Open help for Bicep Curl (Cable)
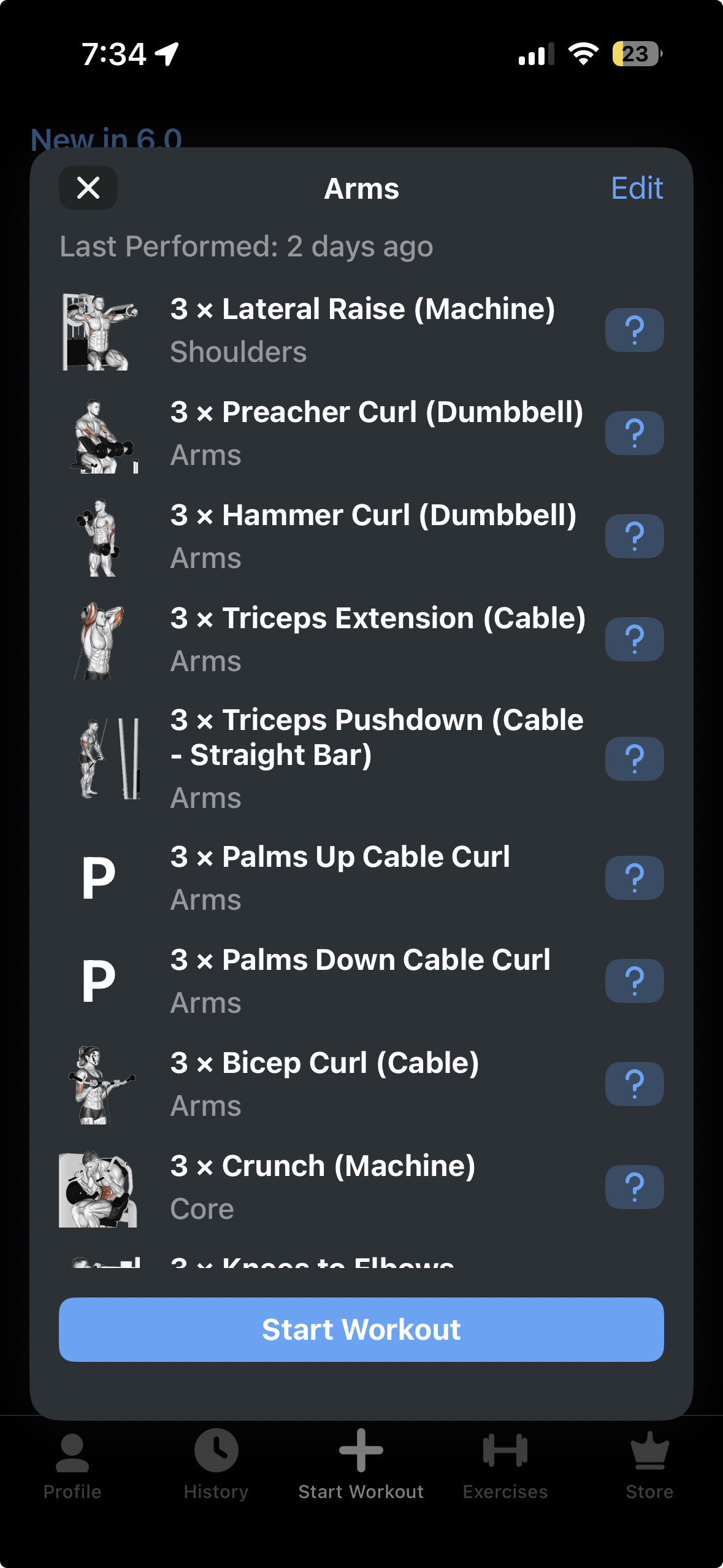 (x=634, y=1084)
